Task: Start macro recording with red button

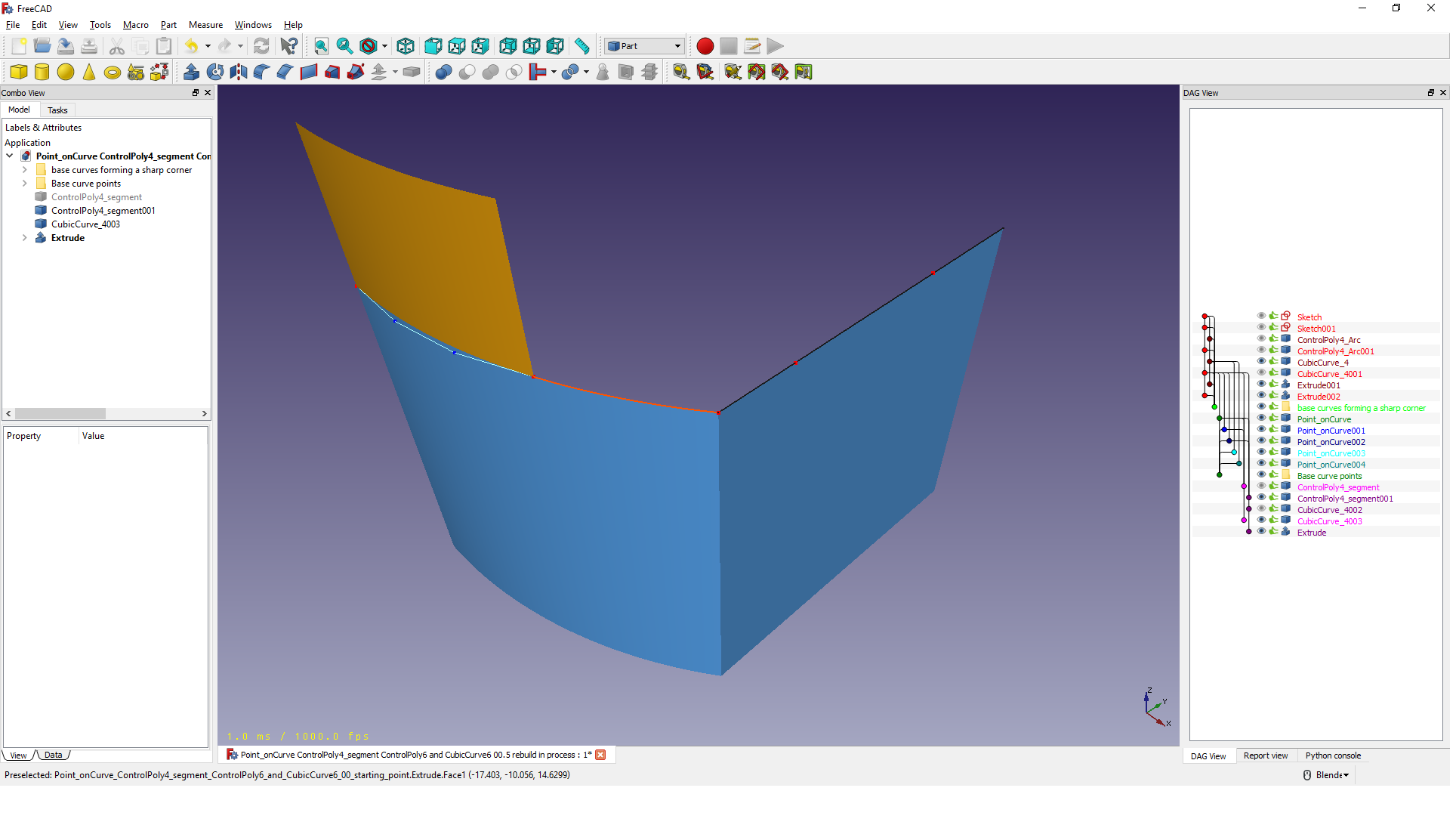Action: (x=705, y=47)
